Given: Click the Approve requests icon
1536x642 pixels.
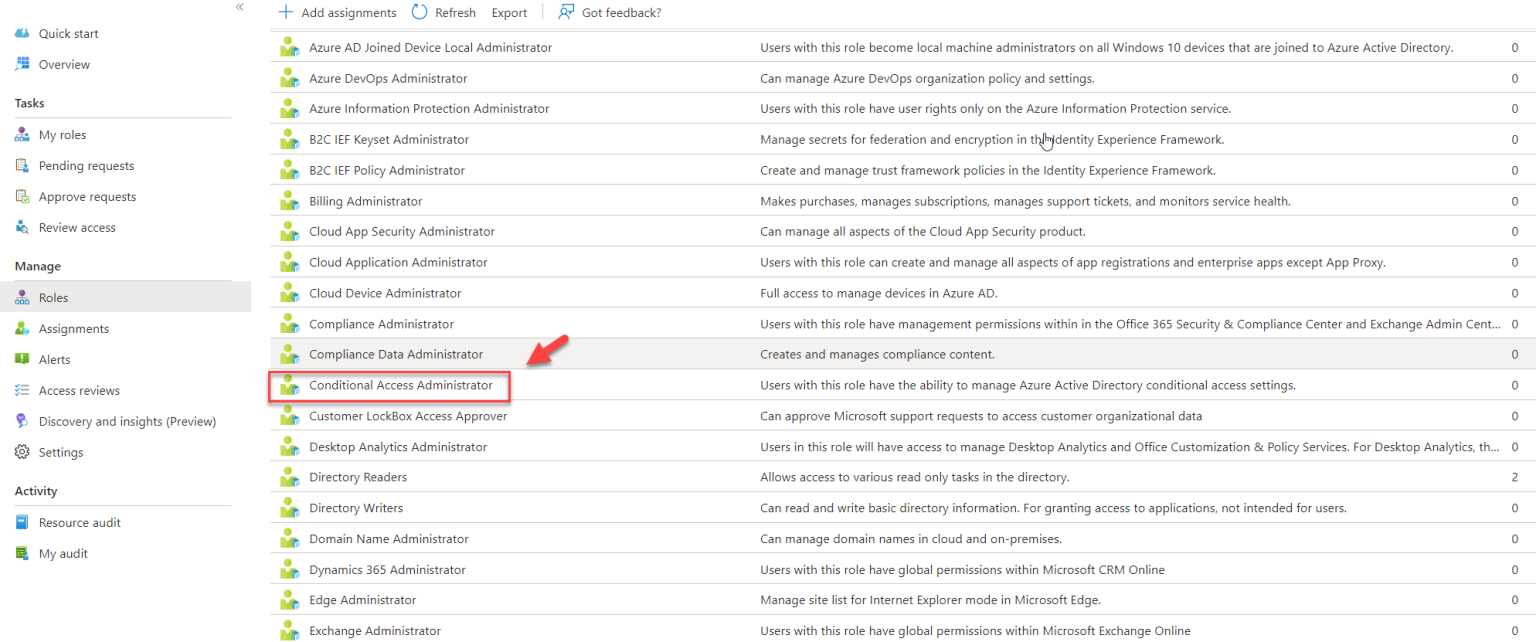Looking at the screenshot, I should pos(22,196).
